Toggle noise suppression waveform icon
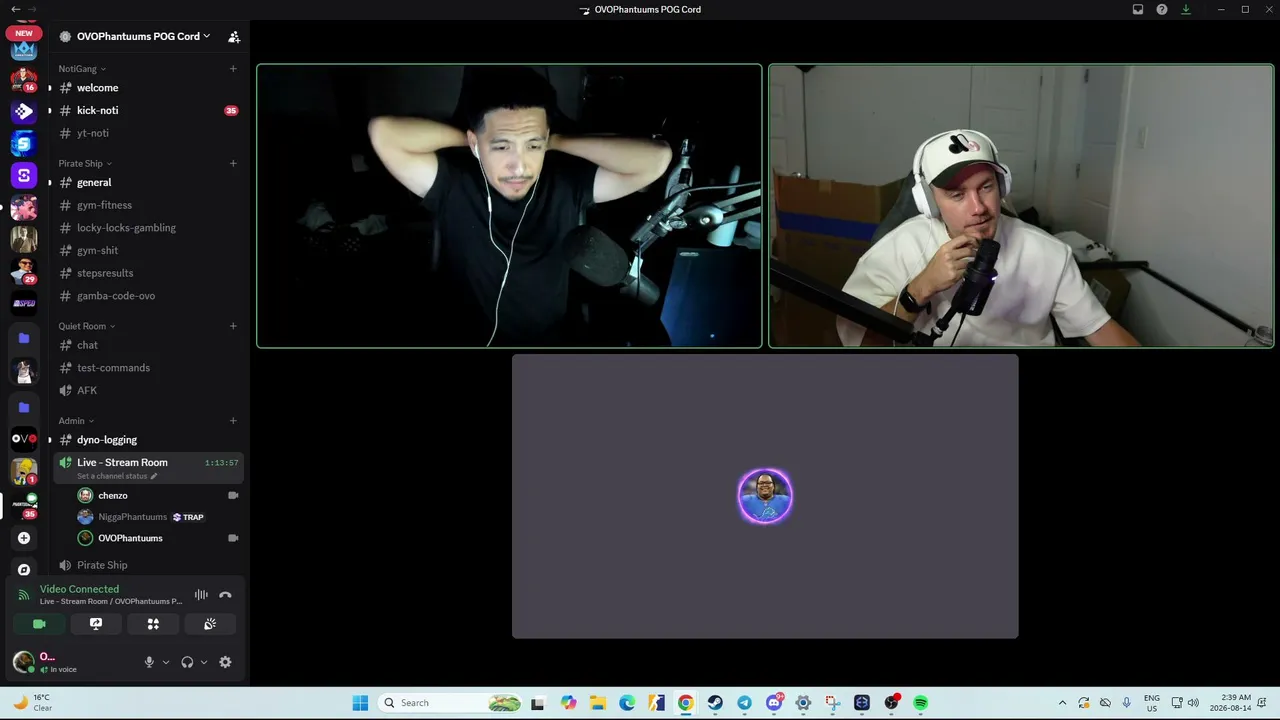The width and height of the screenshot is (1280, 720). (x=201, y=595)
